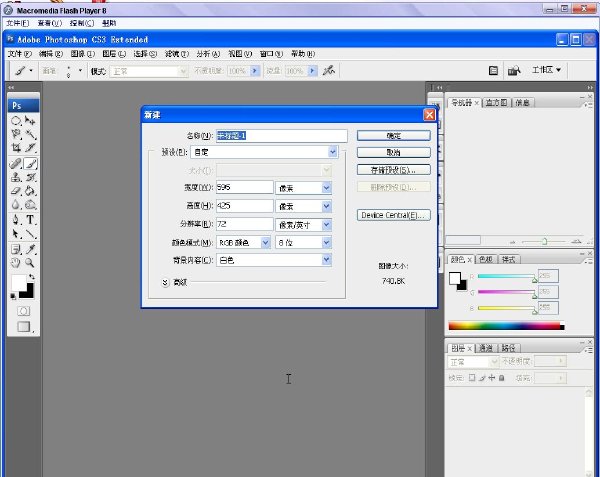The image size is (600, 477).
Task: Toggle lock image pixels in Layers panel
Action: tap(482, 378)
